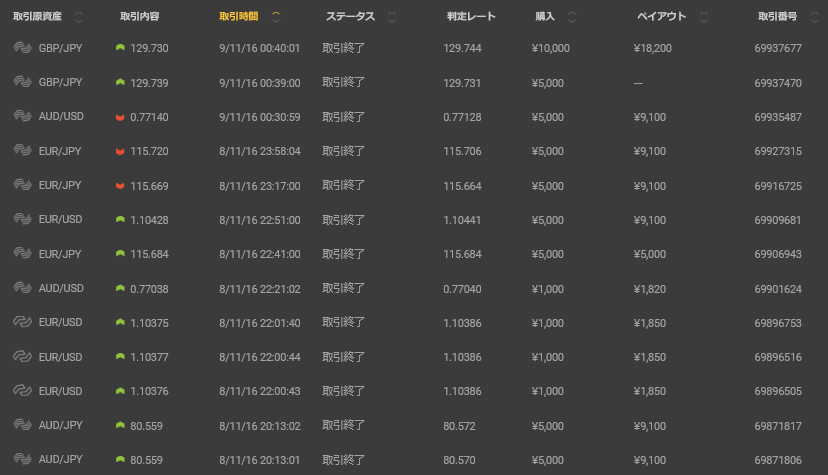Click the ¥18,200 payout cell
Image resolution: width=828 pixels, height=475 pixels.
coord(652,48)
